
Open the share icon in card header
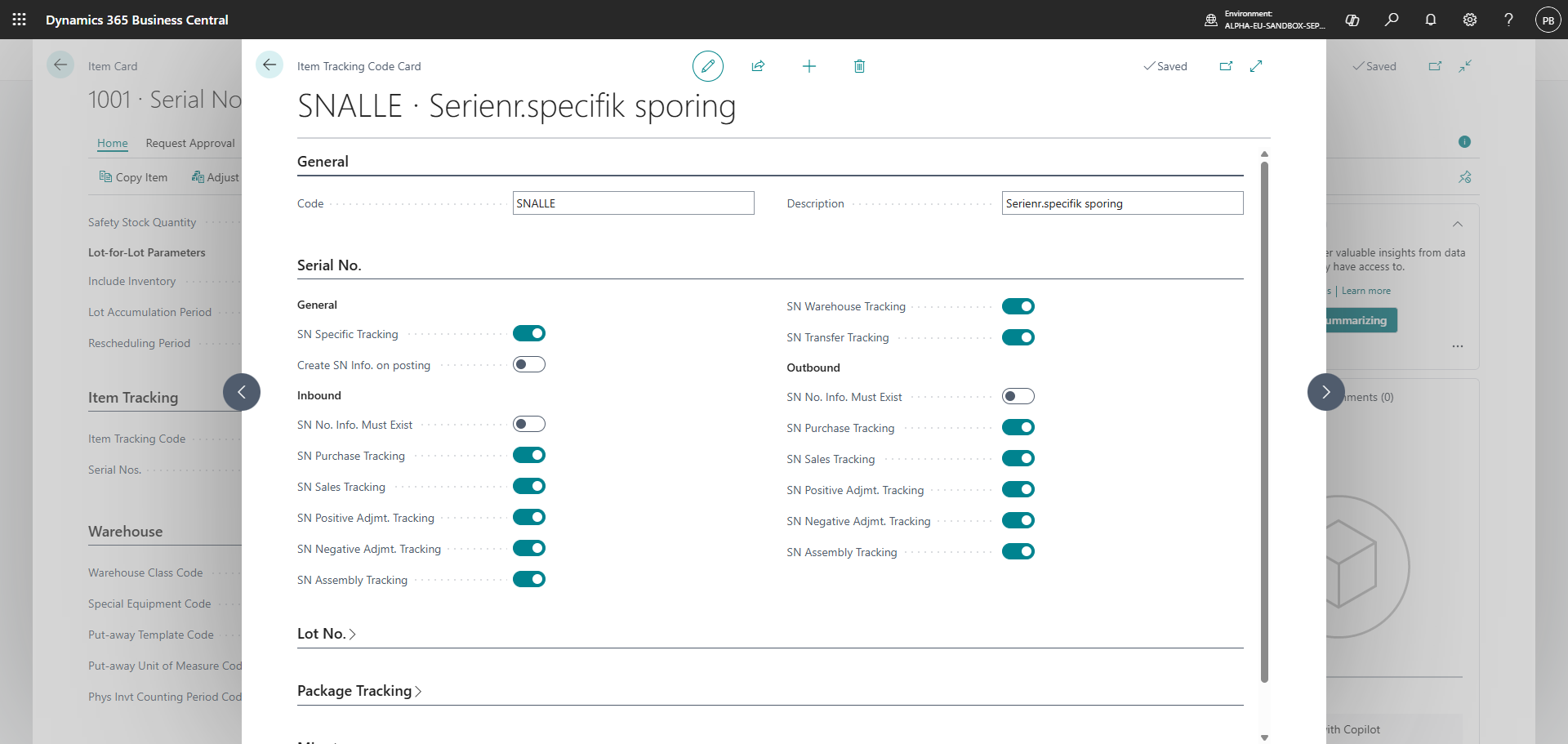(x=758, y=66)
